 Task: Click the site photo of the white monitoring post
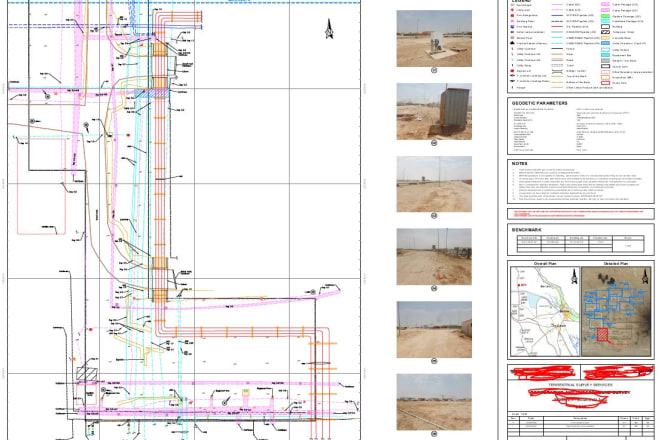tap(434, 38)
